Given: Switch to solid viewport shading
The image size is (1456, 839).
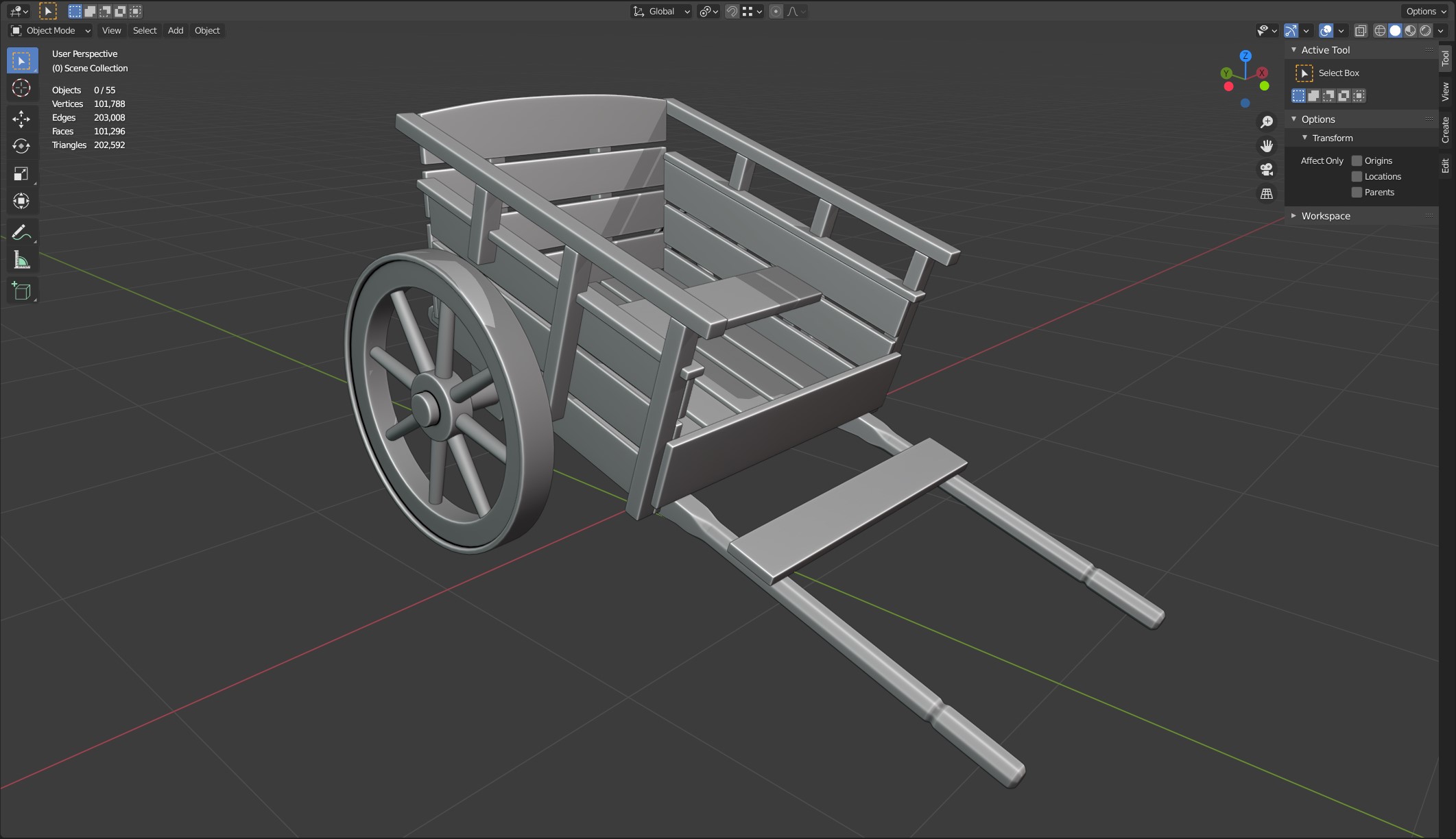Looking at the screenshot, I should point(1395,31).
